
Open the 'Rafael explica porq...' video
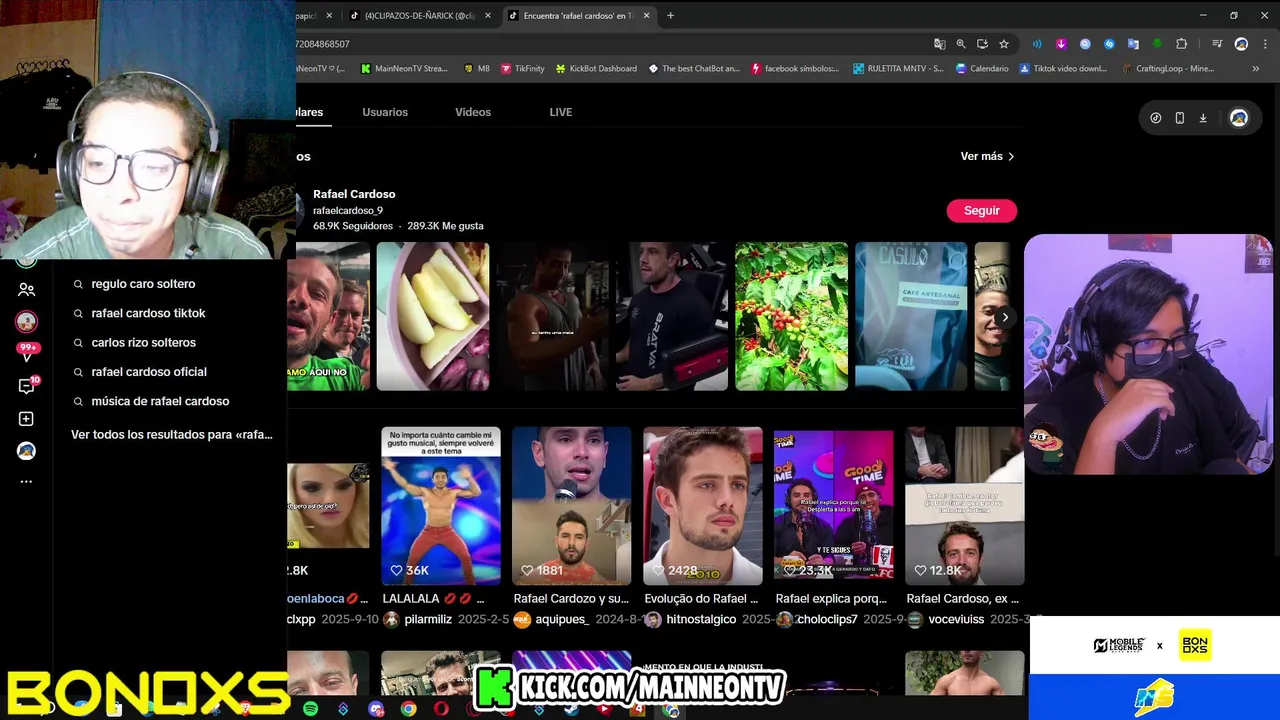tap(834, 506)
